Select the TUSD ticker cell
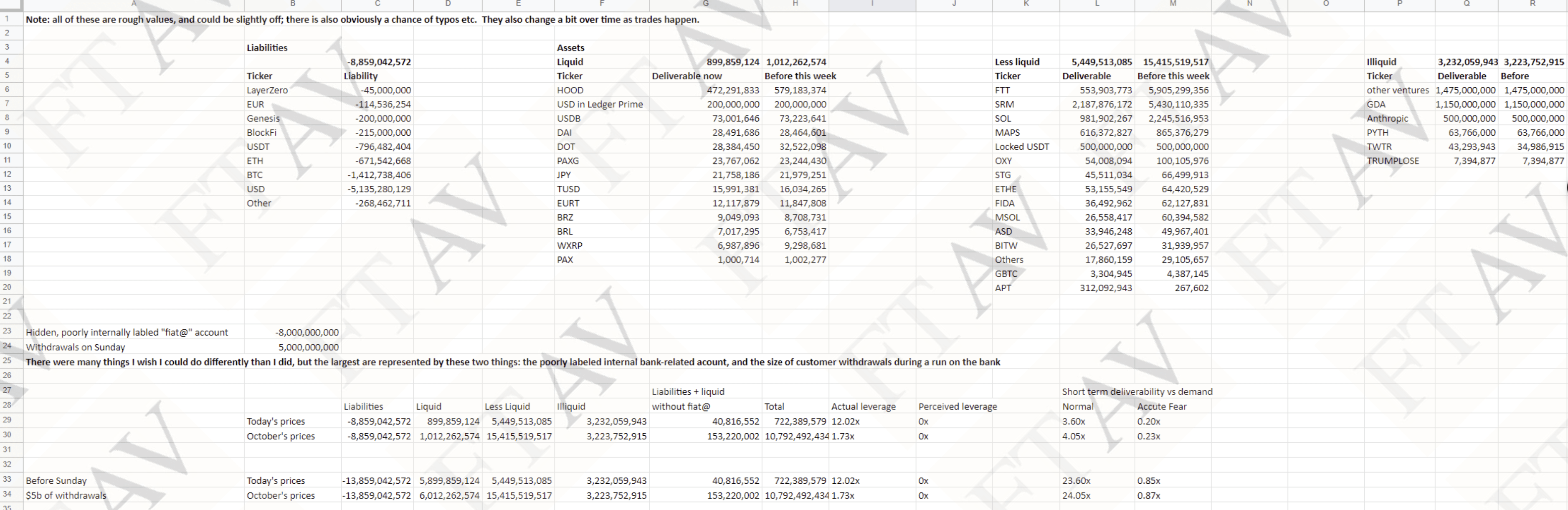 coord(568,189)
